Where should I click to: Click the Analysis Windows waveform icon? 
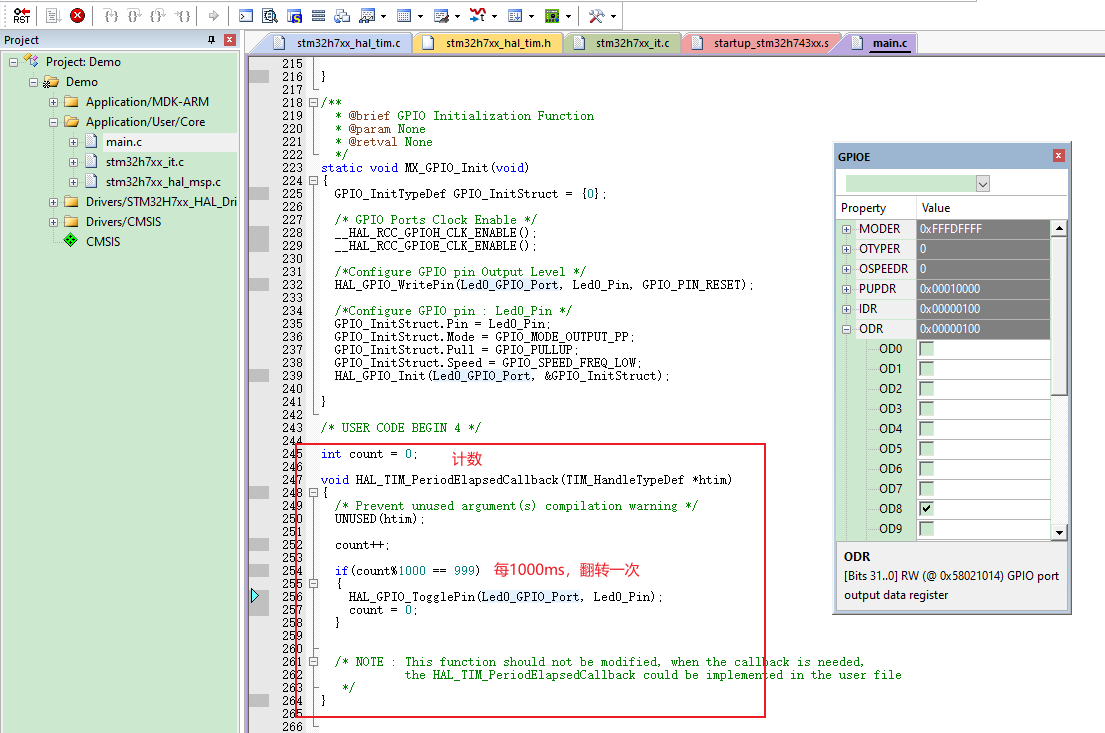tap(477, 15)
